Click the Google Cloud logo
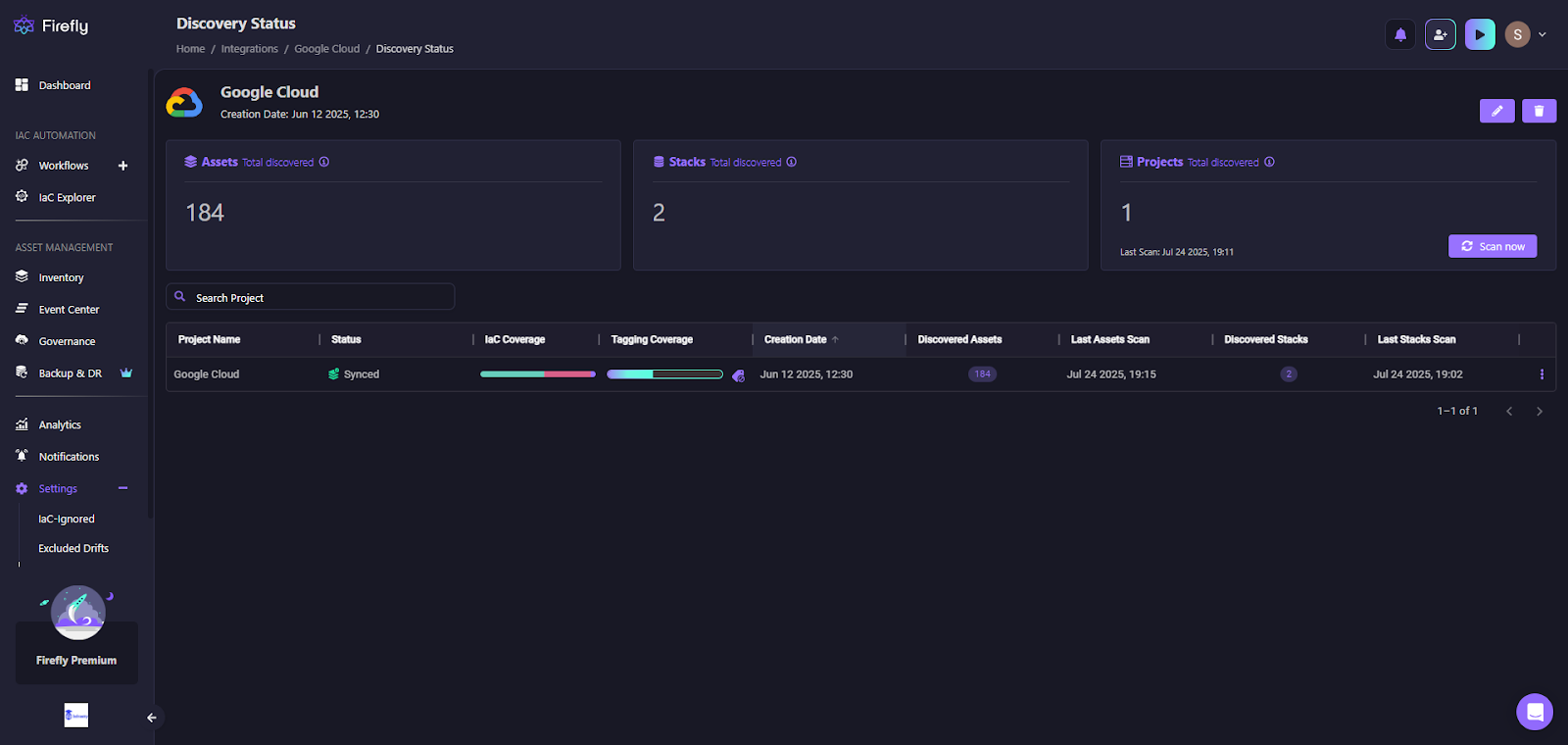Screen dimensions: 1568x745 point(184,102)
